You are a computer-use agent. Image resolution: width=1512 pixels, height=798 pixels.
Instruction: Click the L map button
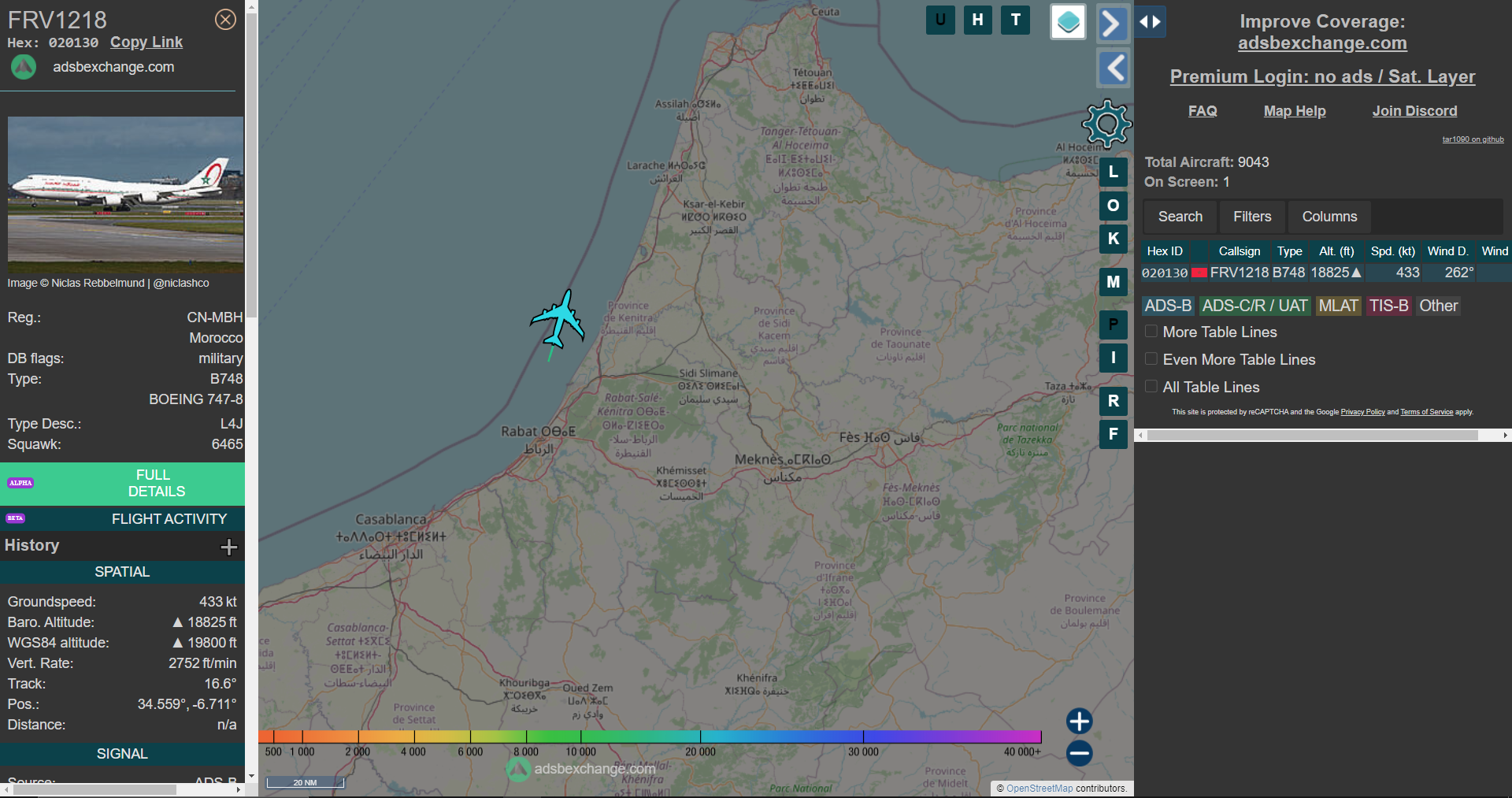point(1114,171)
